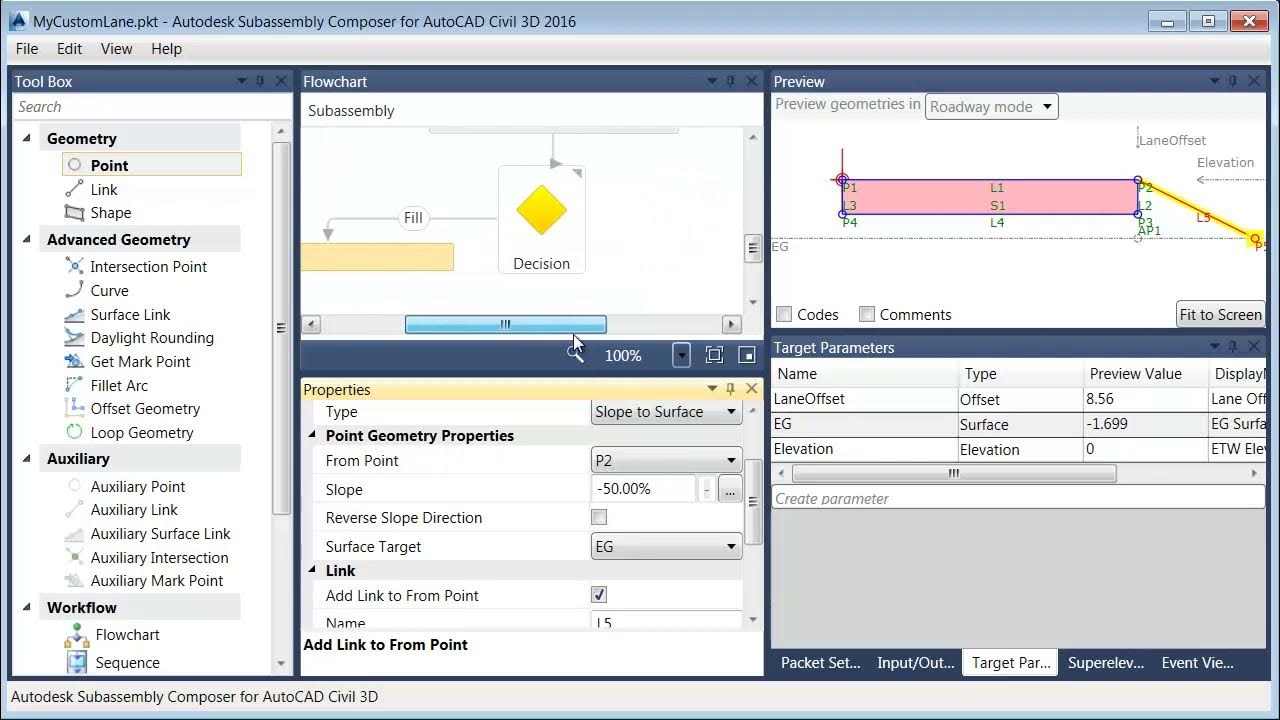Click the flowchart vertical scrollbar thumb
Image resolution: width=1280 pixels, height=720 pixels.
coord(753,248)
